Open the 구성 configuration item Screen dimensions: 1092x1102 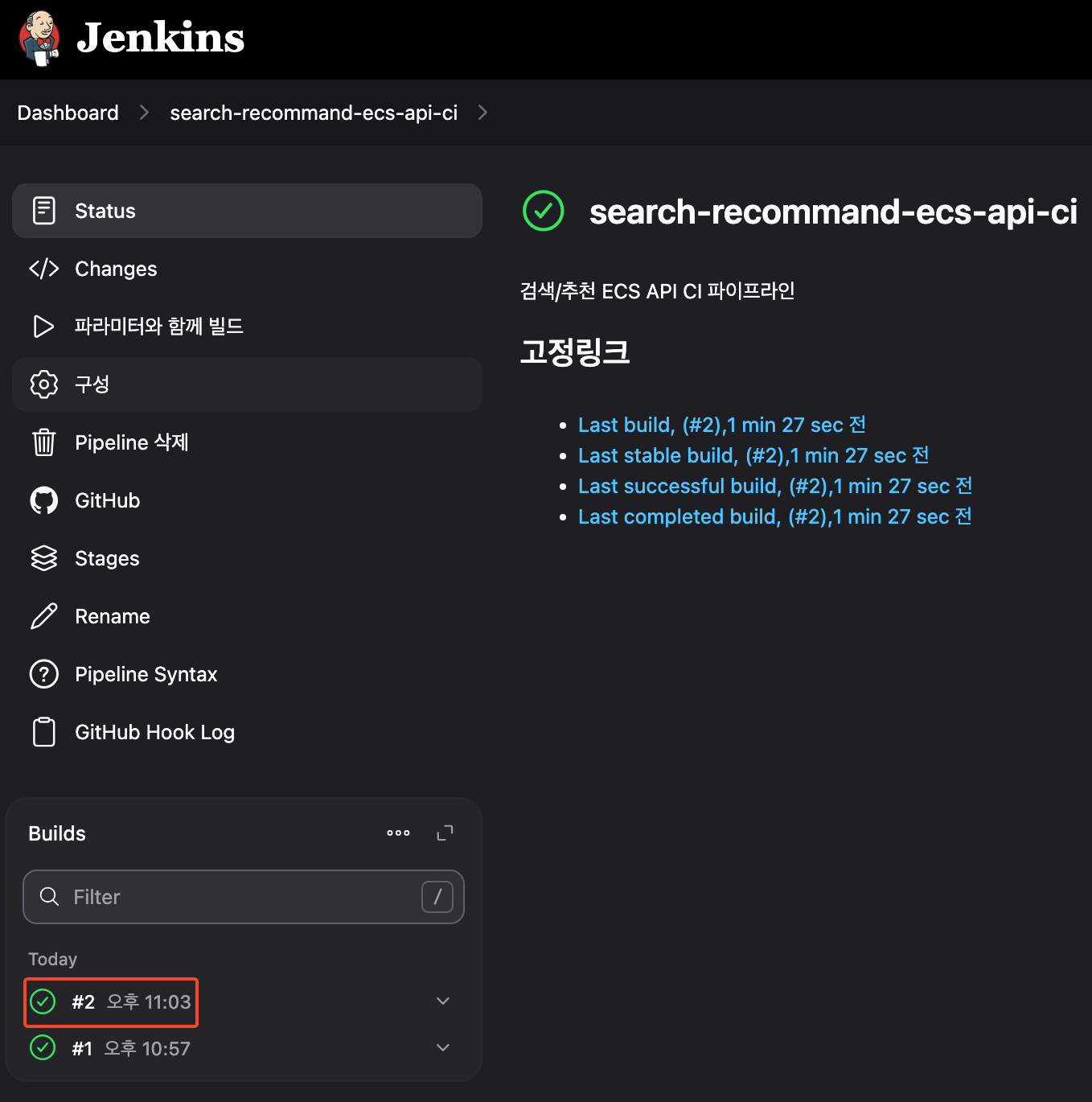pyautogui.click(x=247, y=384)
